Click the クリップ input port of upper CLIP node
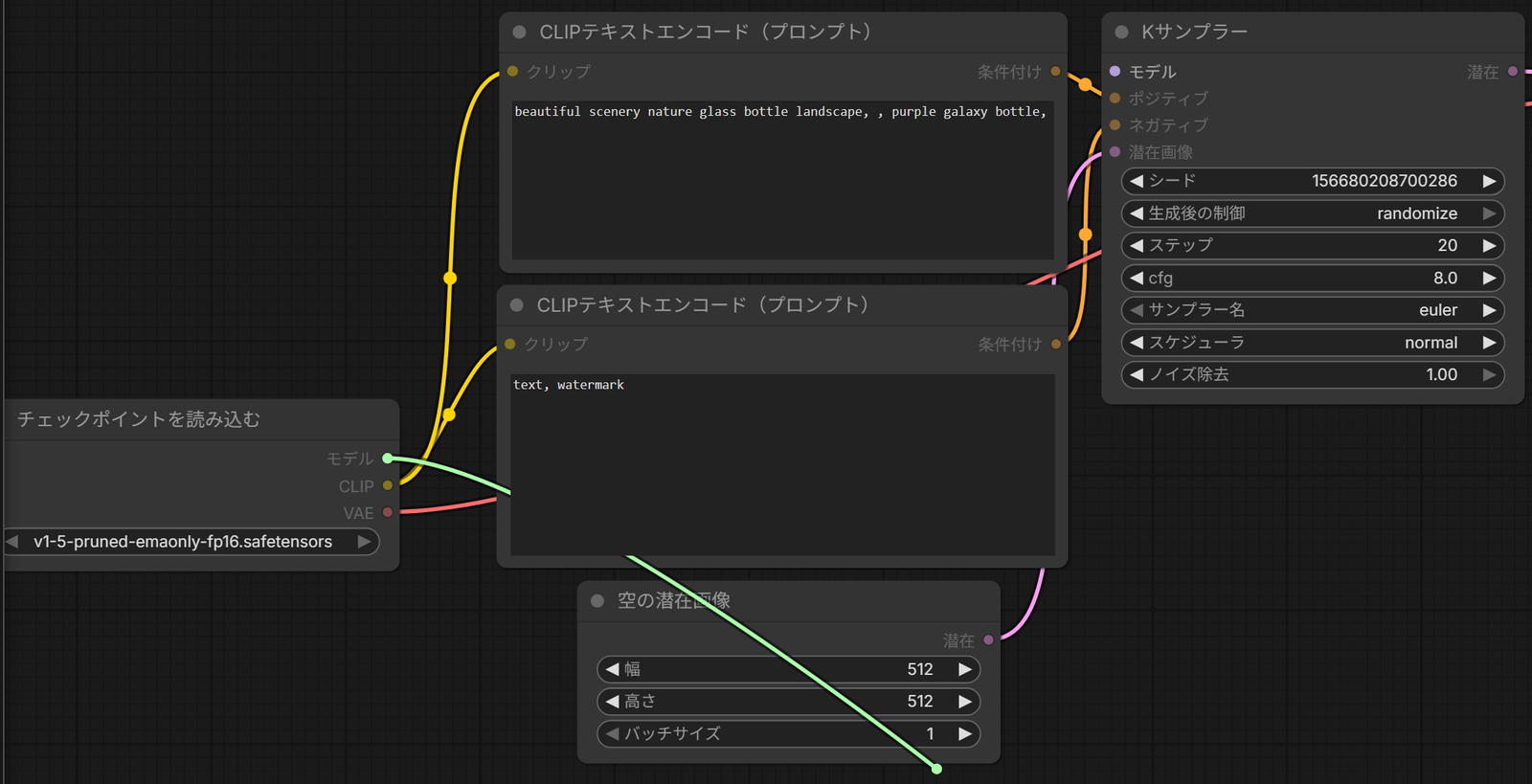The width and height of the screenshot is (1532, 784). pyautogui.click(x=512, y=71)
